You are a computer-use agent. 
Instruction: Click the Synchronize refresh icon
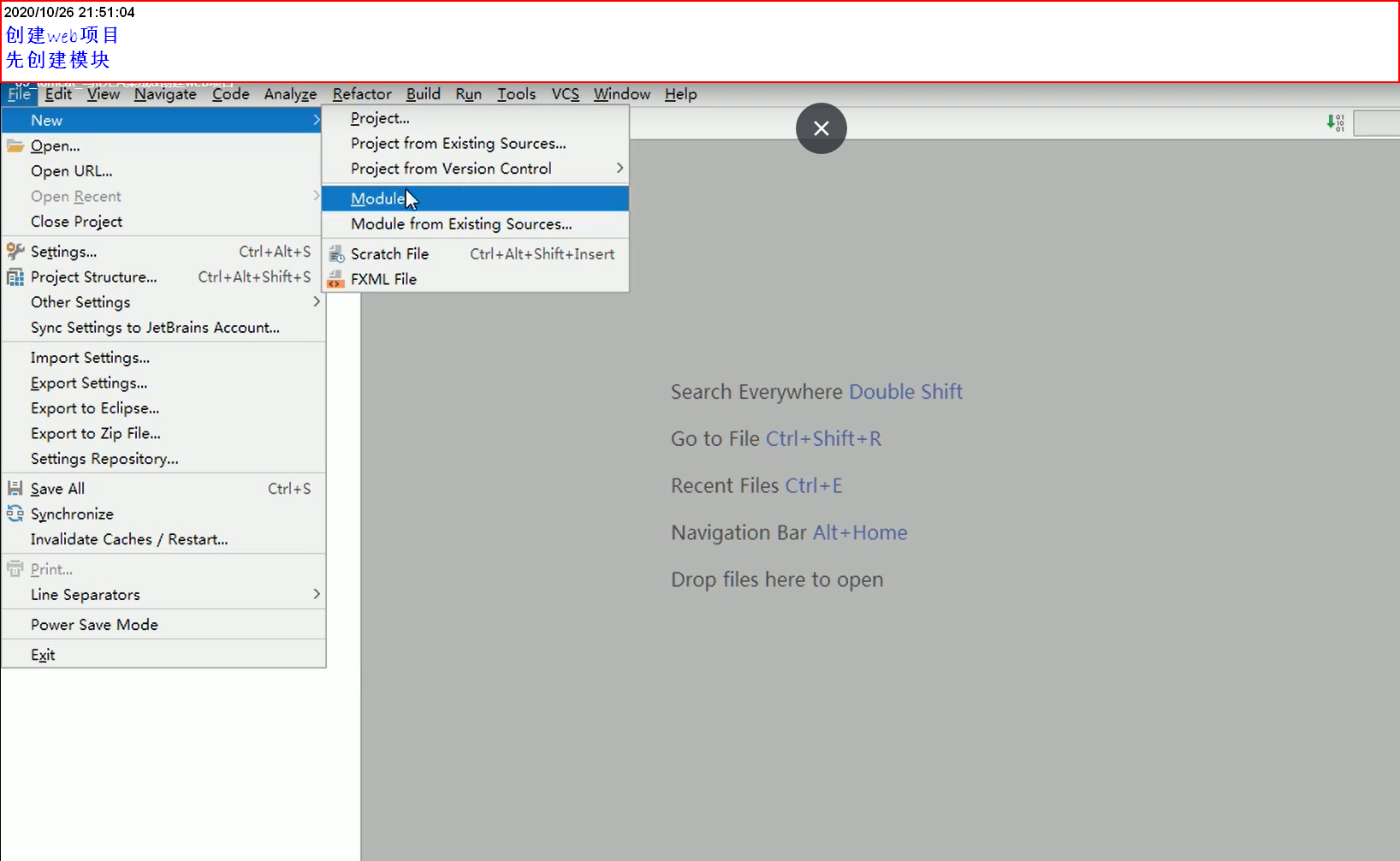pyautogui.click(x=15, y=514)
